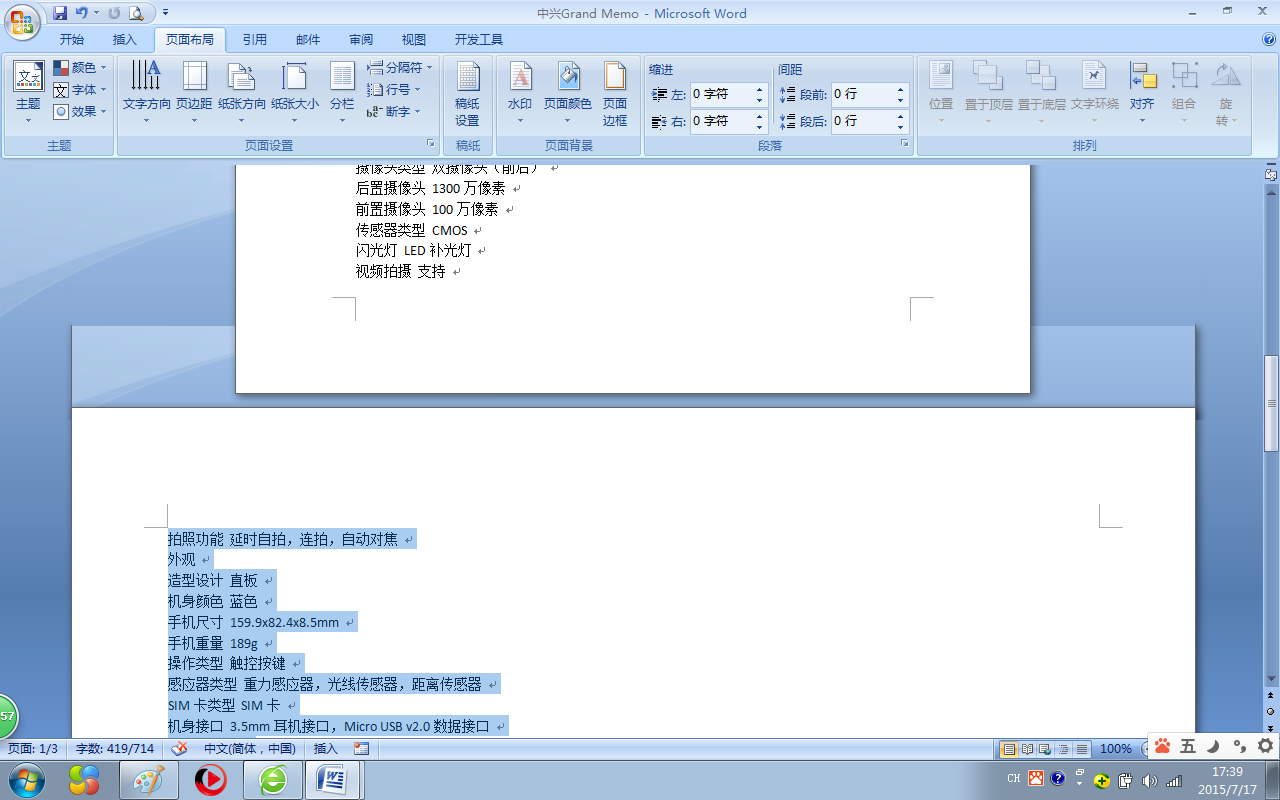Switch to Print Layout view
This screenshot has height=800, width=1280.
point(1009,749)
